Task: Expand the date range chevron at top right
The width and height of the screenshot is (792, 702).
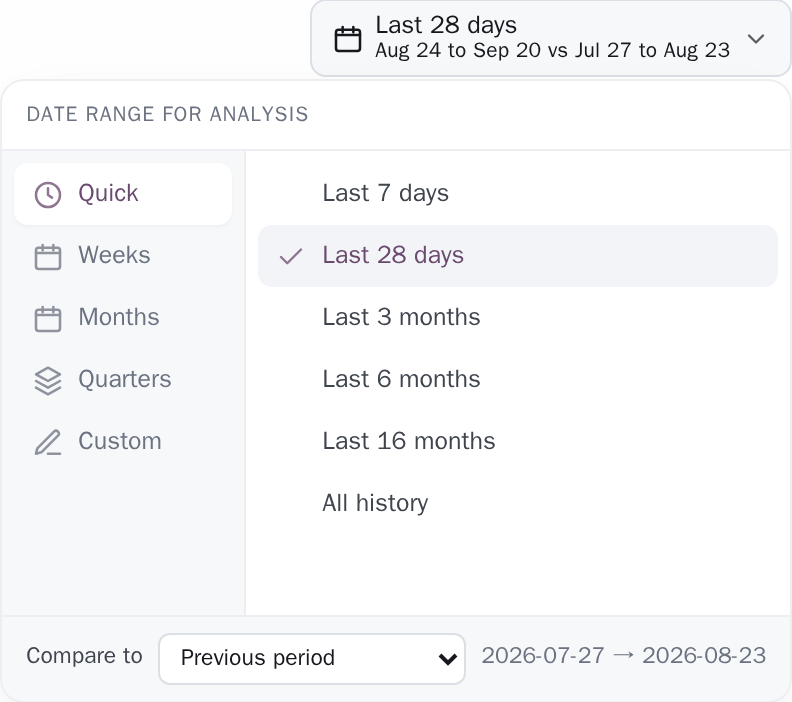Action: [756, 38]
